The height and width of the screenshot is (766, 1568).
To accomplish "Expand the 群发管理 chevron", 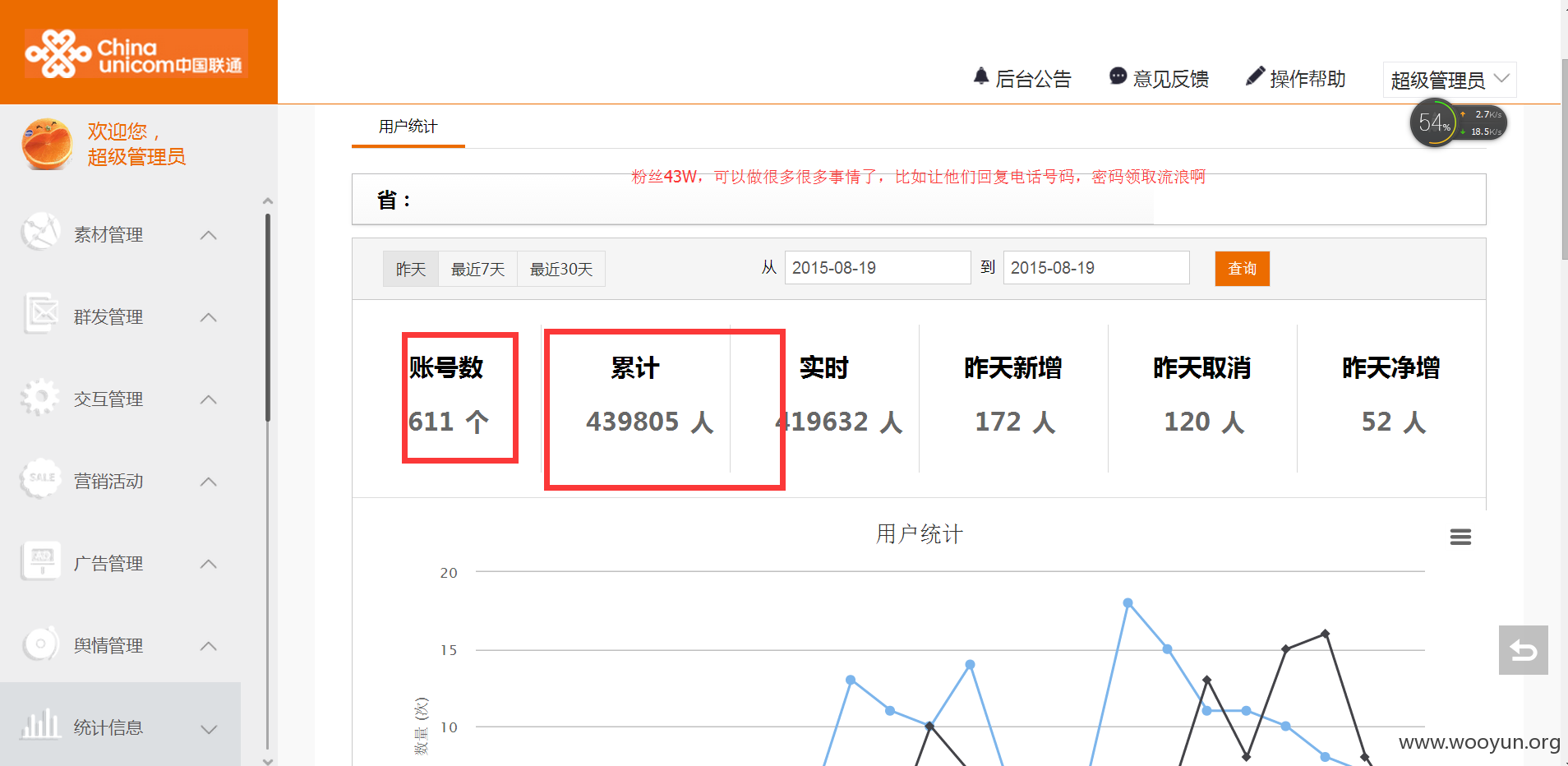I will click(x=209, y=317).
